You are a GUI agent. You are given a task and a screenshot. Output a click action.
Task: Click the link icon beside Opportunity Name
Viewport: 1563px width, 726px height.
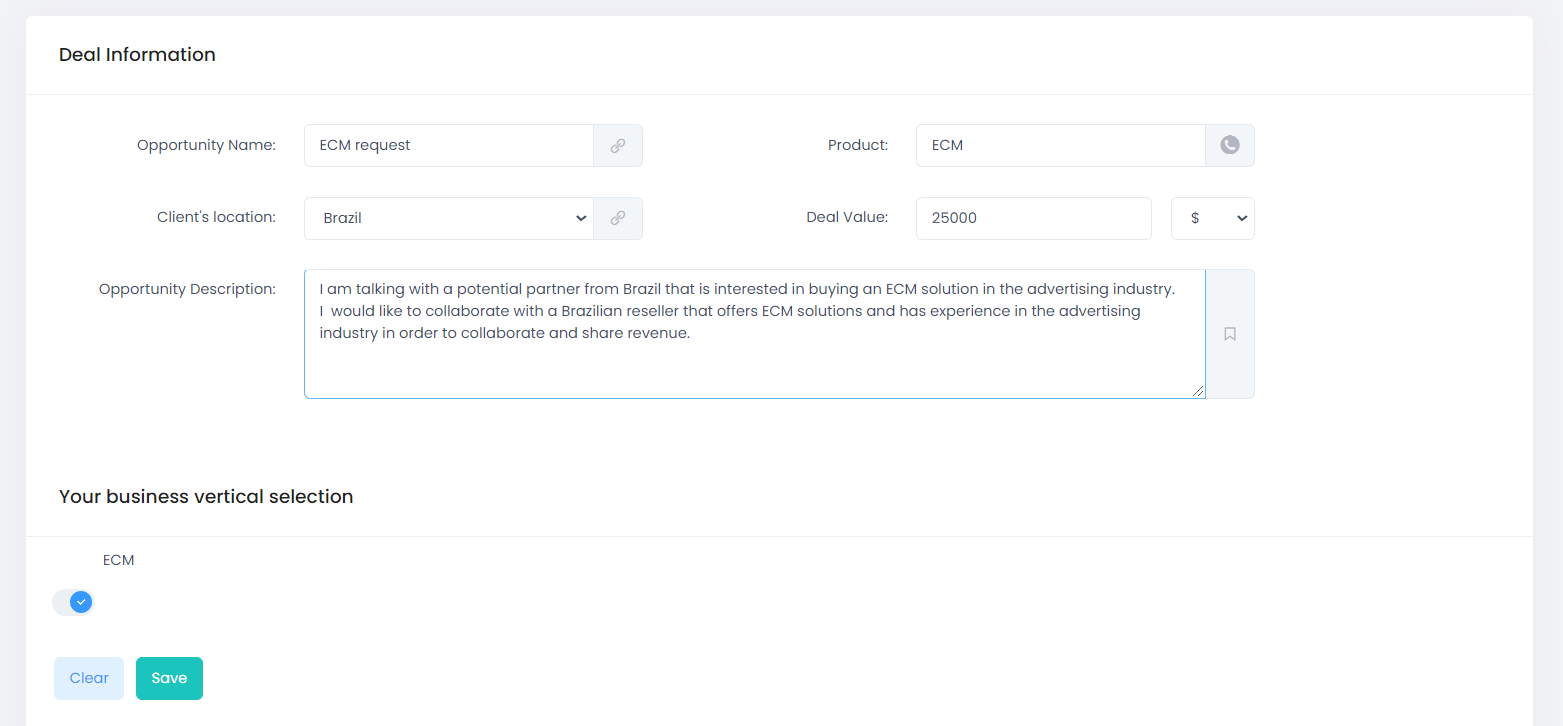tap(618, 145)
